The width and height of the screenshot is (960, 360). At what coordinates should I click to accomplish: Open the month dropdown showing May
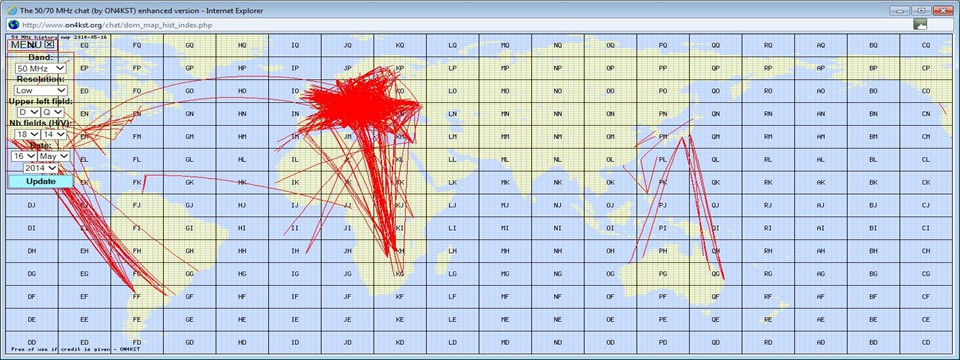pyautogui.click(x=54, y=156)
